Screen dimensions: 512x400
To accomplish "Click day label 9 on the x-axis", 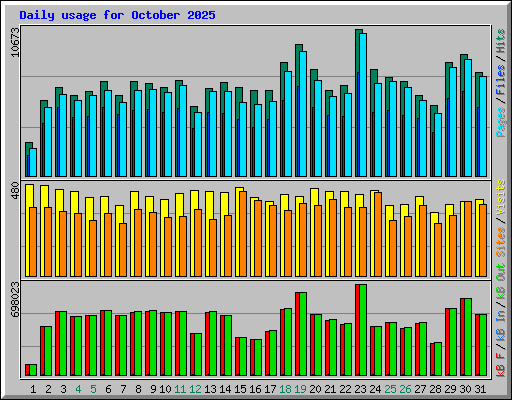I will [x=153, y=389].
